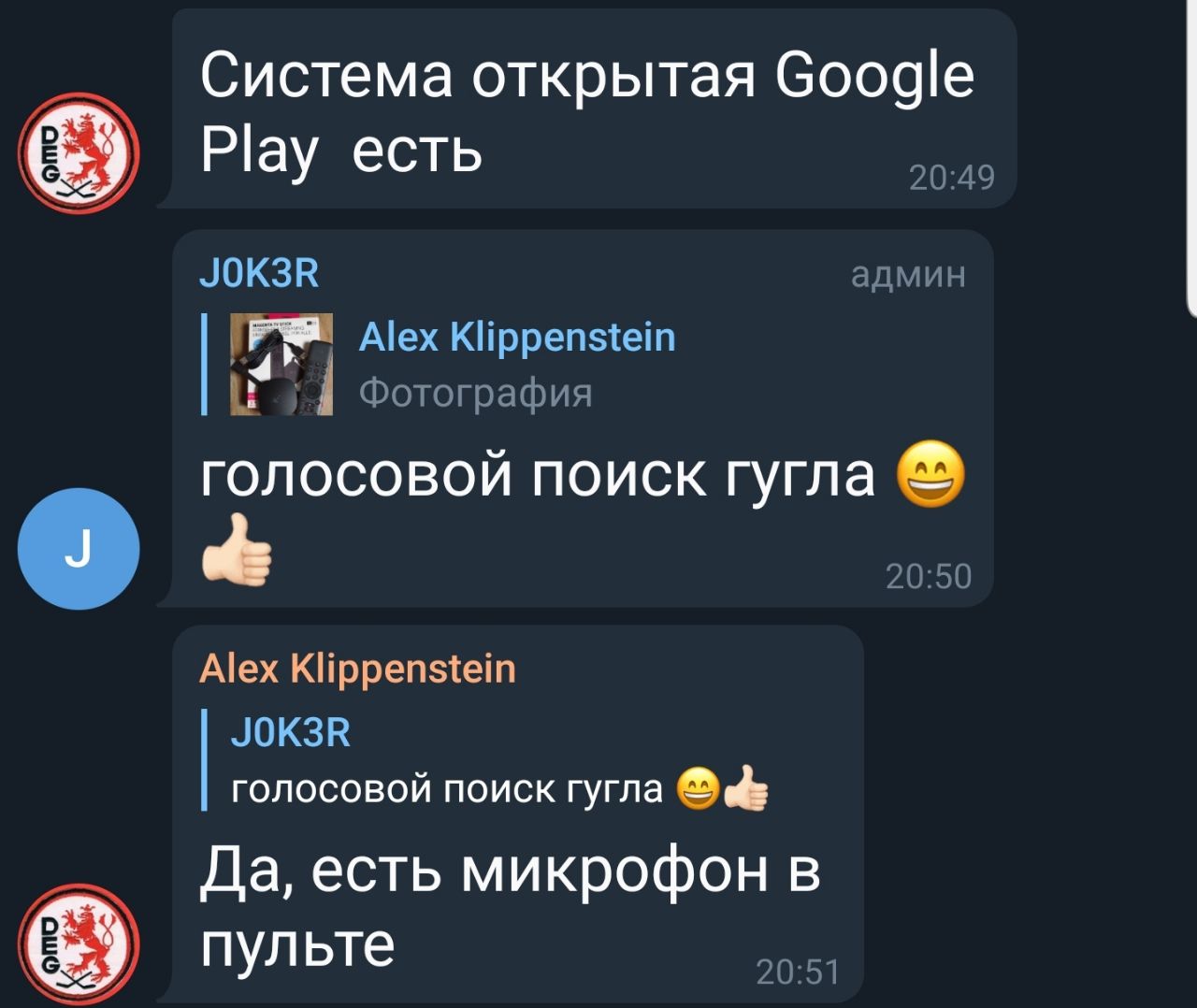Screen dimensions: 1197x1008
Task: Open the J0K3R sender name in the second message
Action: pyautogui.click(x=259, y=274)
